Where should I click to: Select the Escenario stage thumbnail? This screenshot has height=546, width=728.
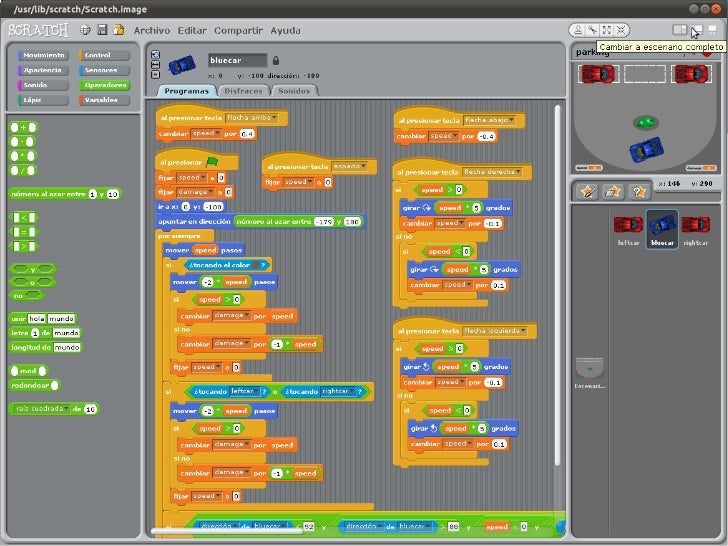click(589, 372)
